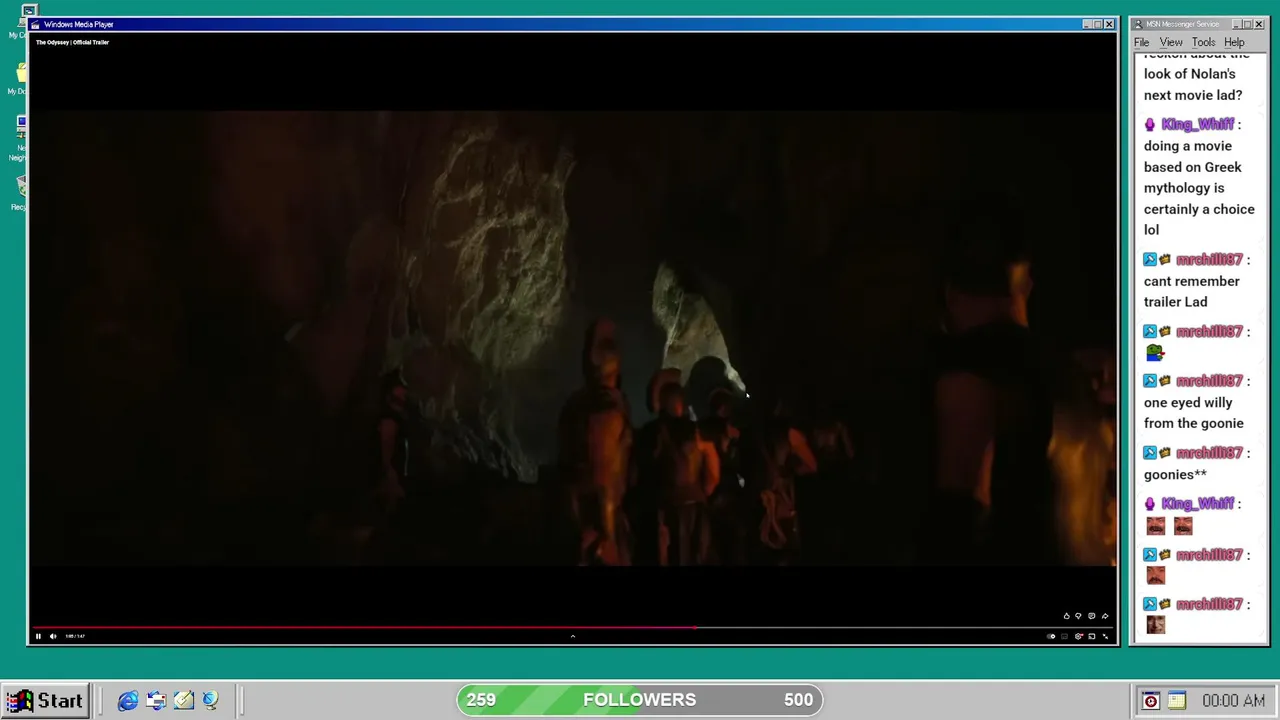Enter fullscreen using the corner icon
This screenshot has height=720, width=1280.
point(1105,636)
